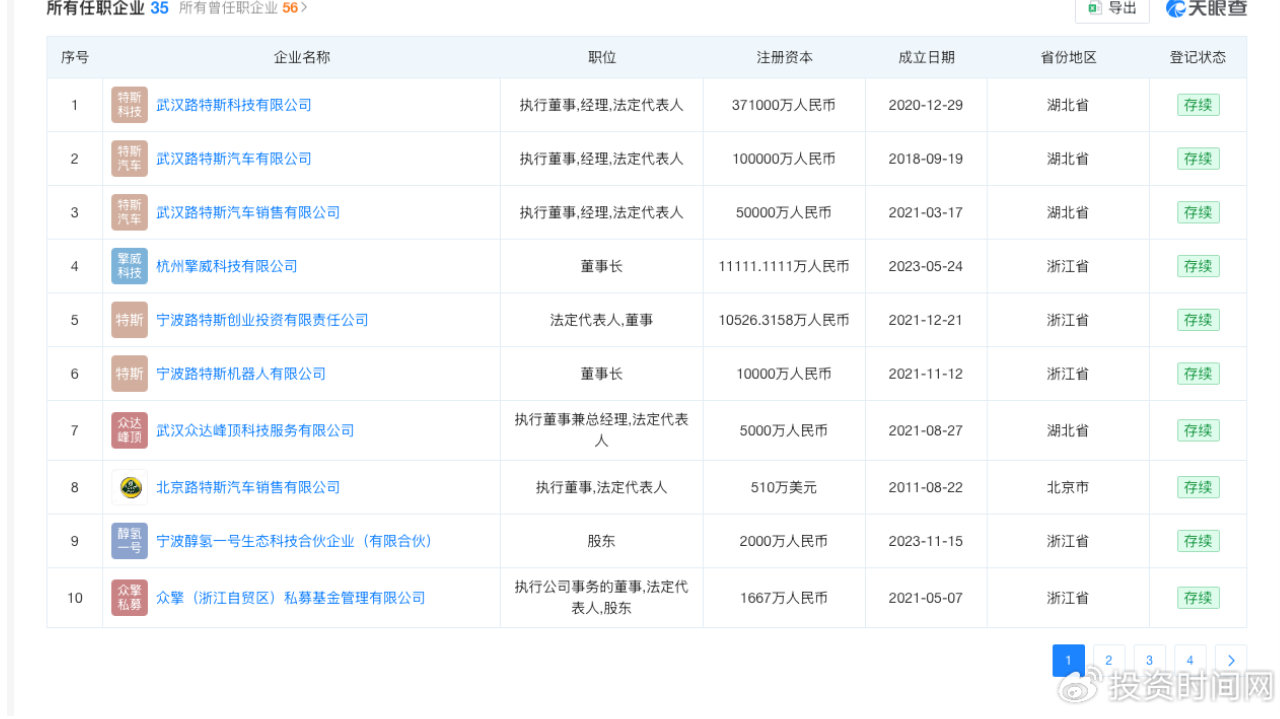The image size is (1280, 719).
Task: Click date cell 2011-08-22
Action: [926, 488]
